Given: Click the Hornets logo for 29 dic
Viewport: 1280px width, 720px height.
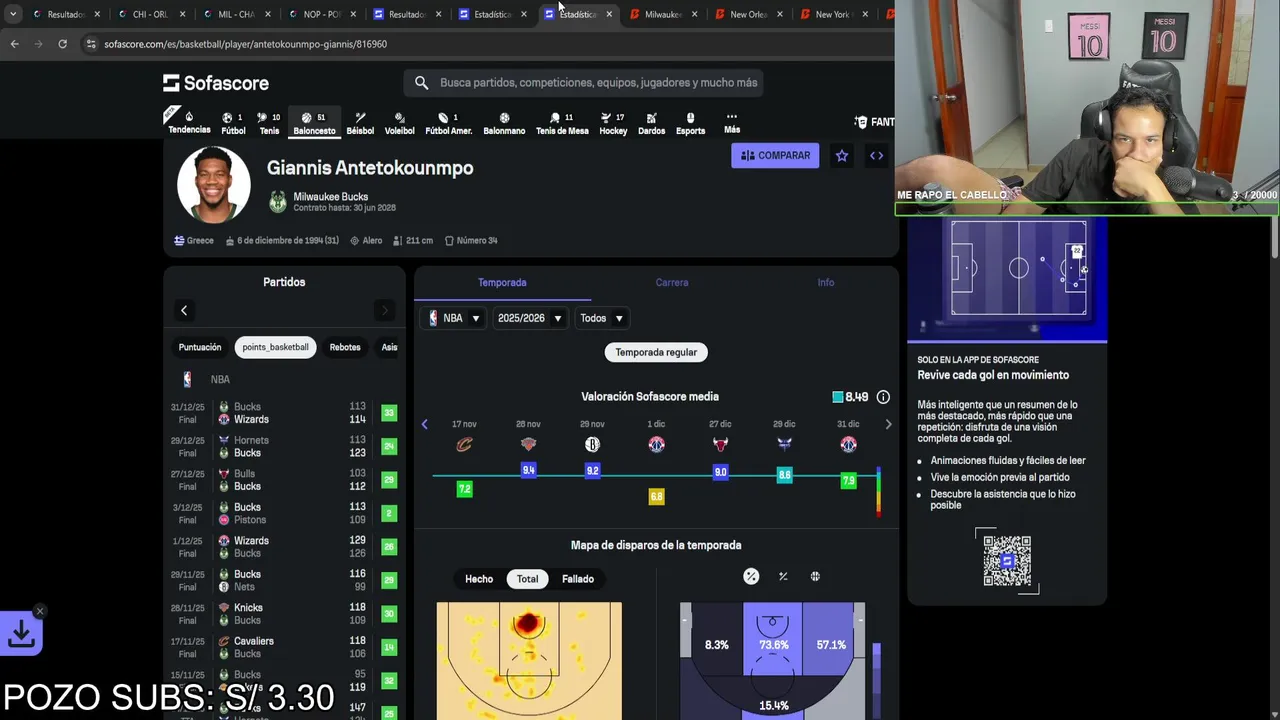Looking at the screenshot, I should click(784, 445).
